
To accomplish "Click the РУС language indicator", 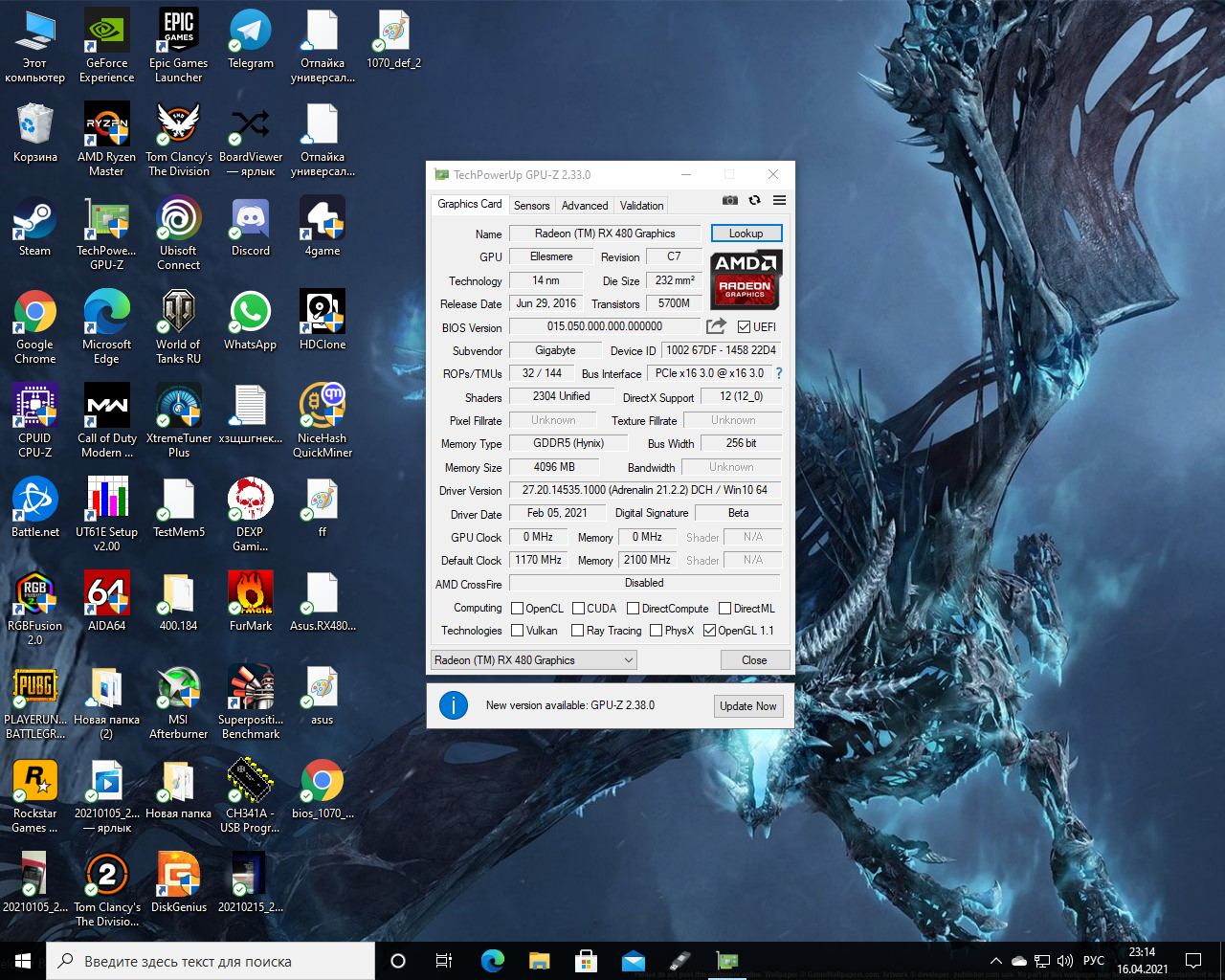I will click(x=1094, y=961).
